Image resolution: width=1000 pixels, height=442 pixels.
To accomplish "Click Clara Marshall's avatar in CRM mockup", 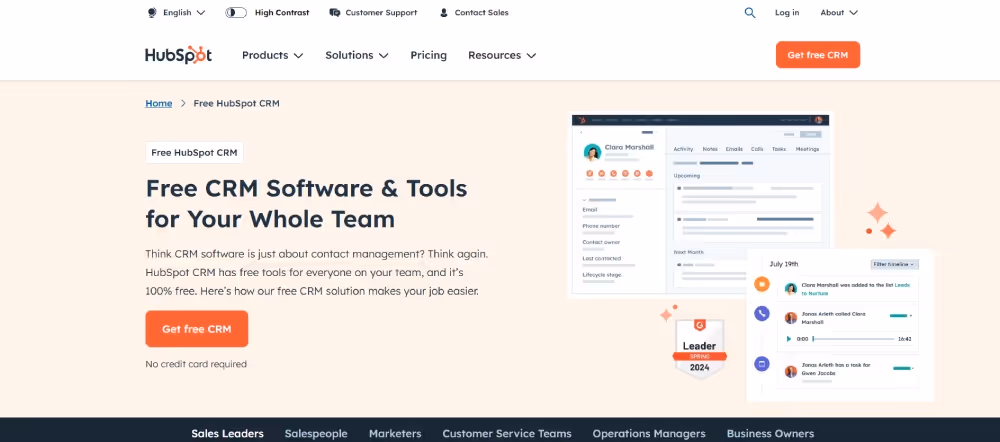I will point(592,152).
